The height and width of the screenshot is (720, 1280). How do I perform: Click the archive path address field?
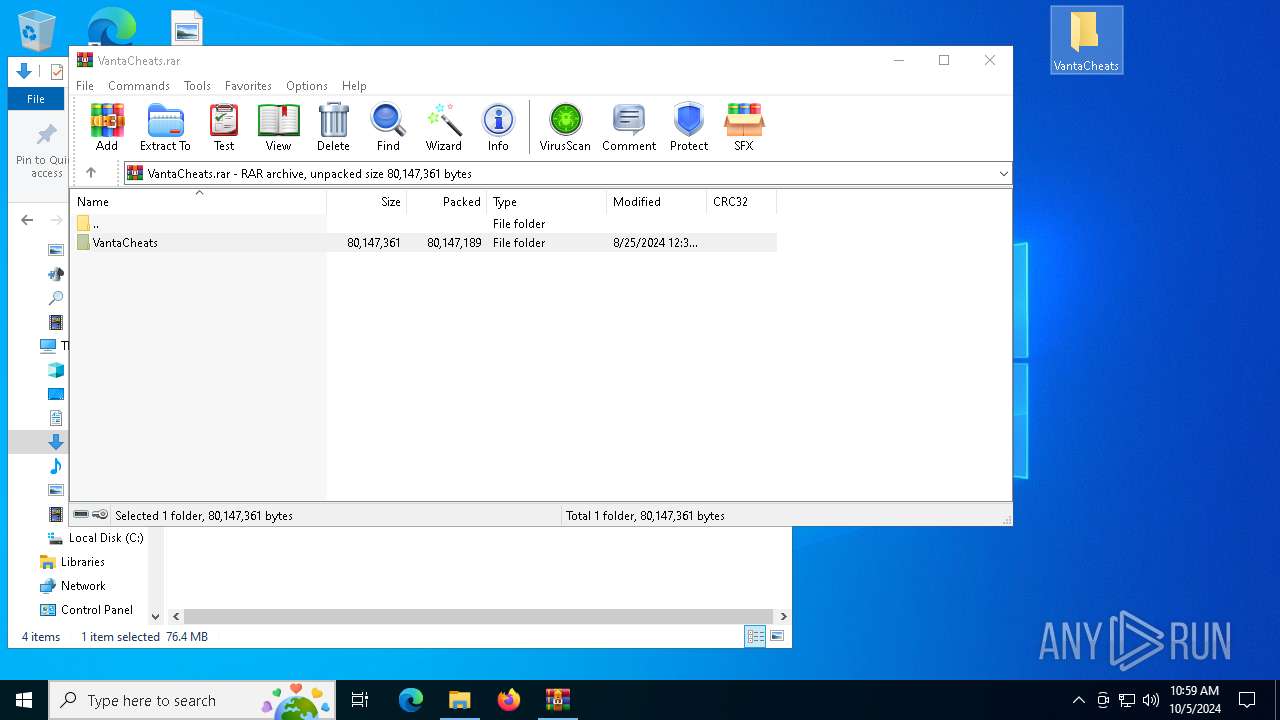pos(567,174)
